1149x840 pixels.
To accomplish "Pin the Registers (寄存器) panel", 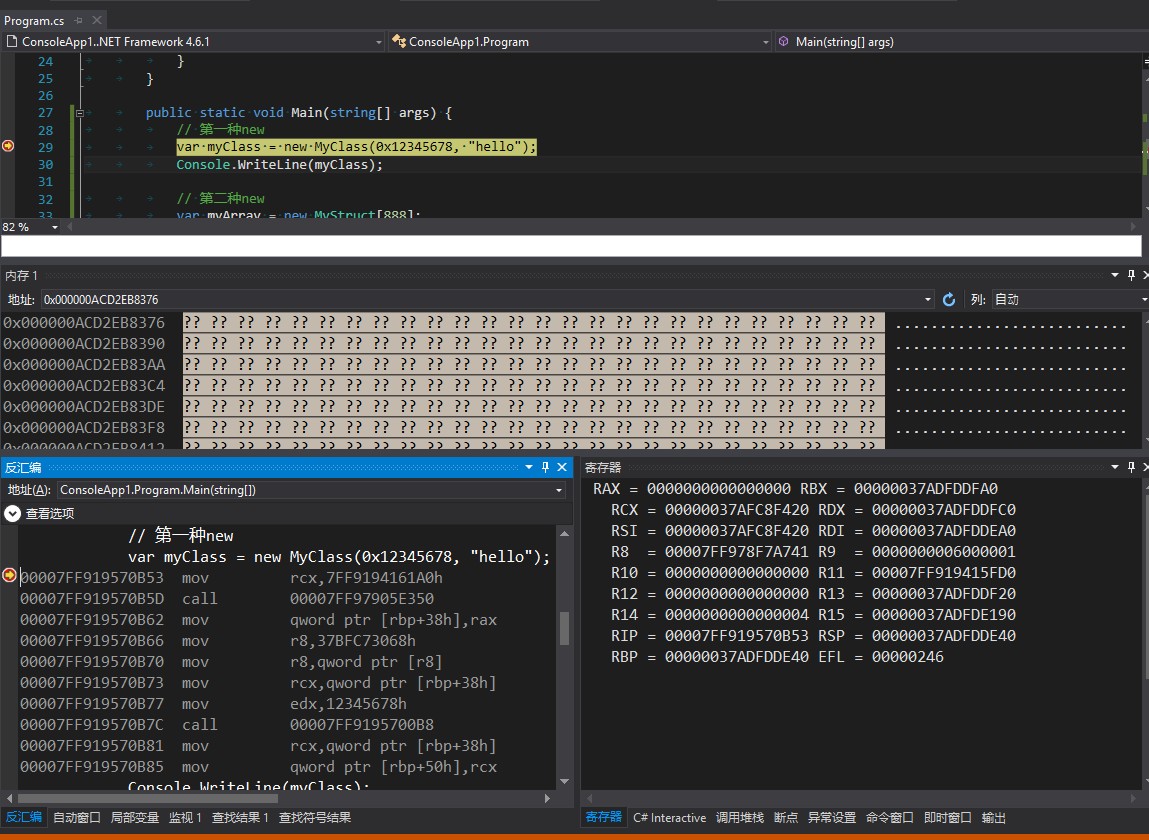I will coord(1131,467).
